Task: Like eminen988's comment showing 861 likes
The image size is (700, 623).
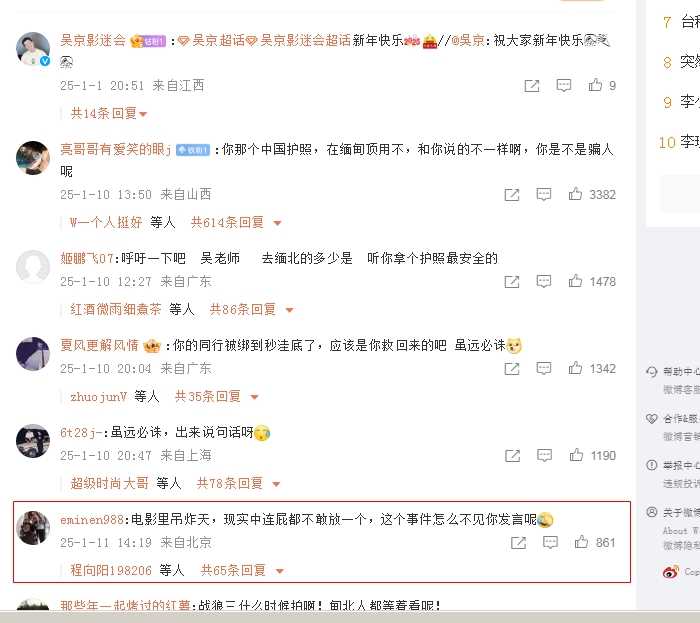Action: tap(581, 542)
